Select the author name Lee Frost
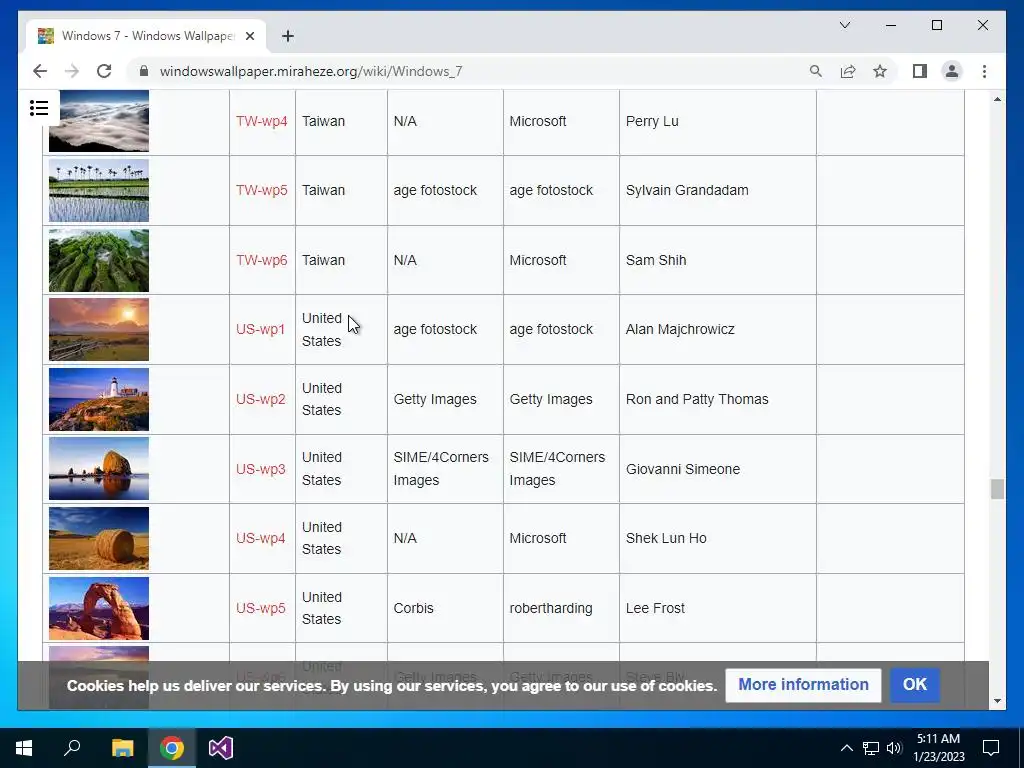 coord(655,608)
